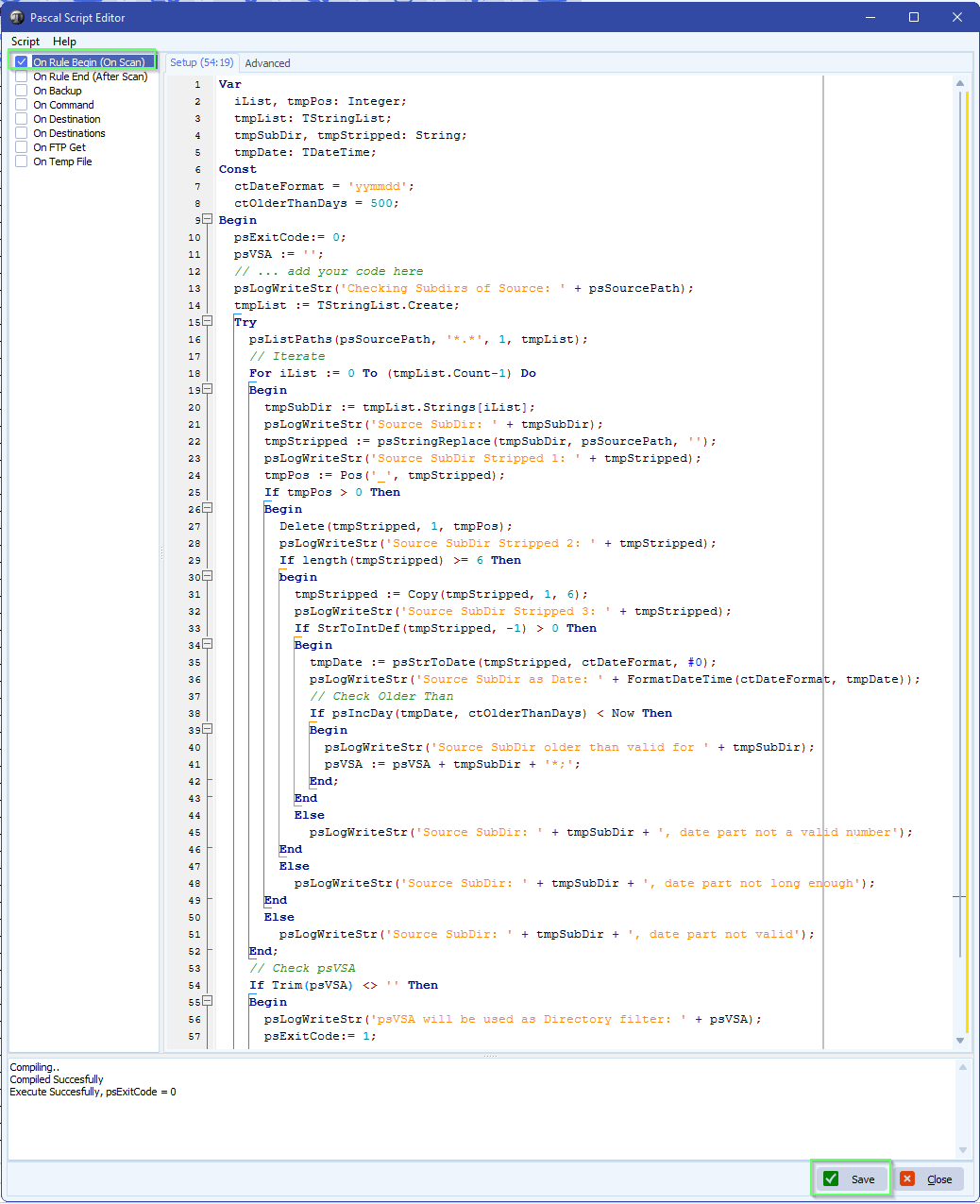Screen dimensions: 980x1204
Task: Maximize the Pascal Script Editor window
Action: click(x=914, y=17)
